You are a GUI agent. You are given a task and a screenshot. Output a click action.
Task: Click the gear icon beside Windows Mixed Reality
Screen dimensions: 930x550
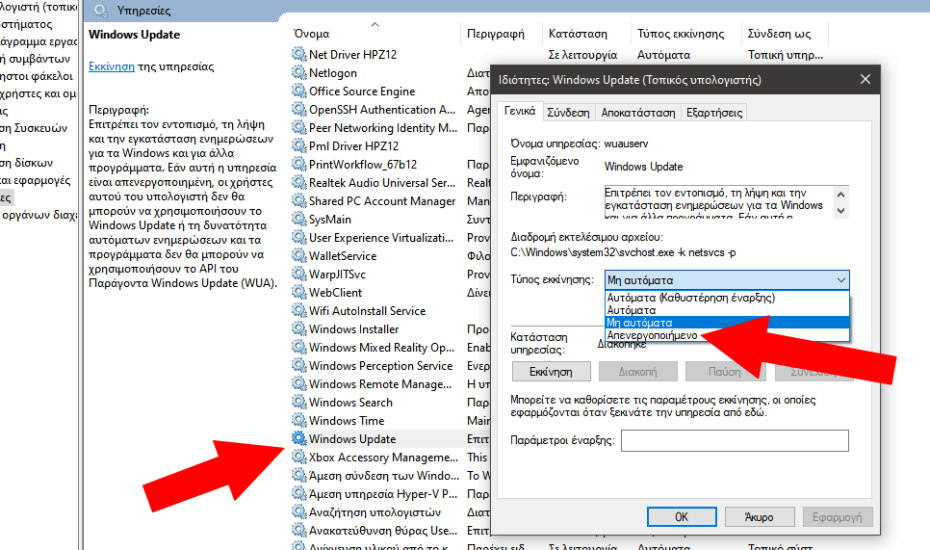(x=299, y=347)
